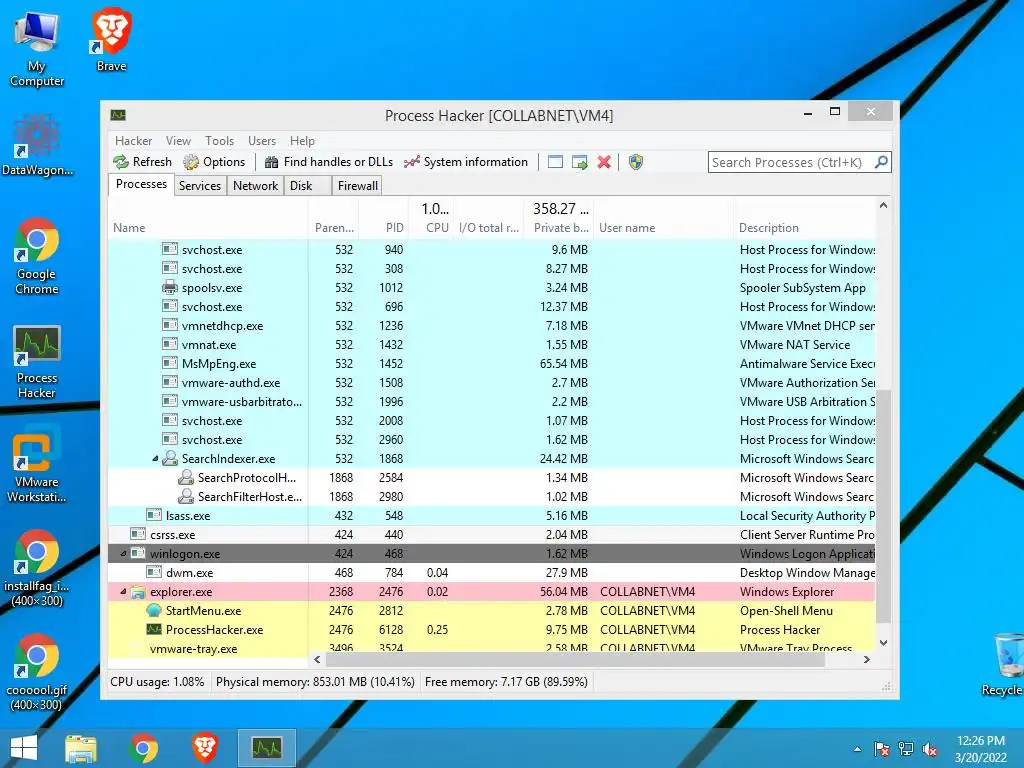Click the find window and thread icon
Viewport: 1024px width, 768px height.
tap(579, 162)
